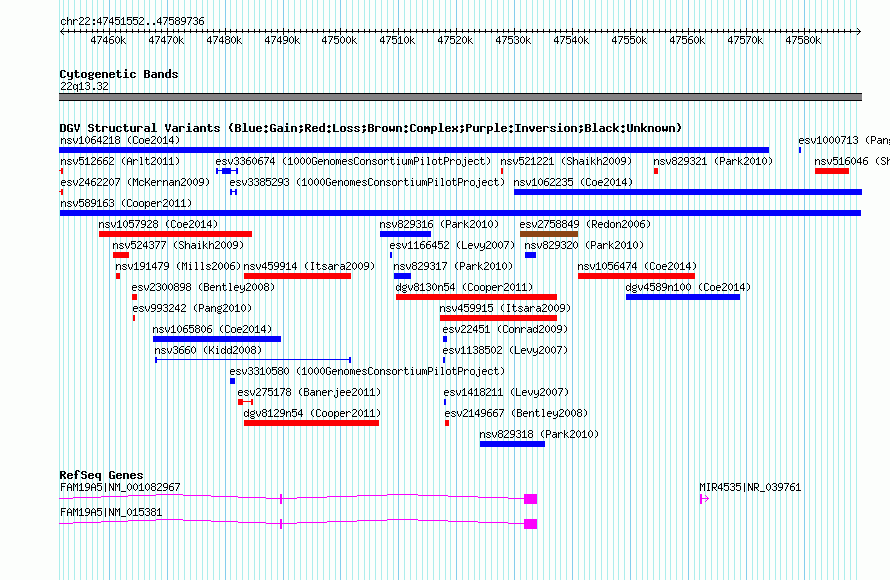Screen dimensions: 890x580
Task: Click the Cytogenetic Bands track title
Action: point(119,74)
